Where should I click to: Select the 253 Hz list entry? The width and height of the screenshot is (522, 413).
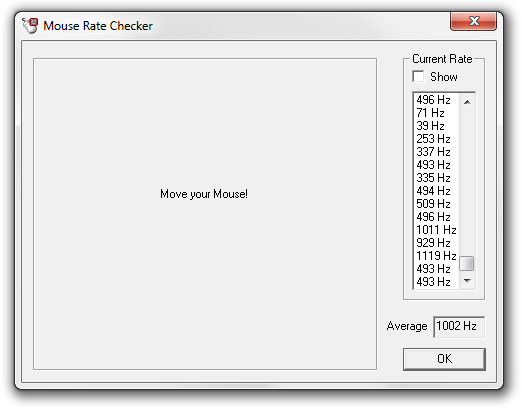click(436, 139)
